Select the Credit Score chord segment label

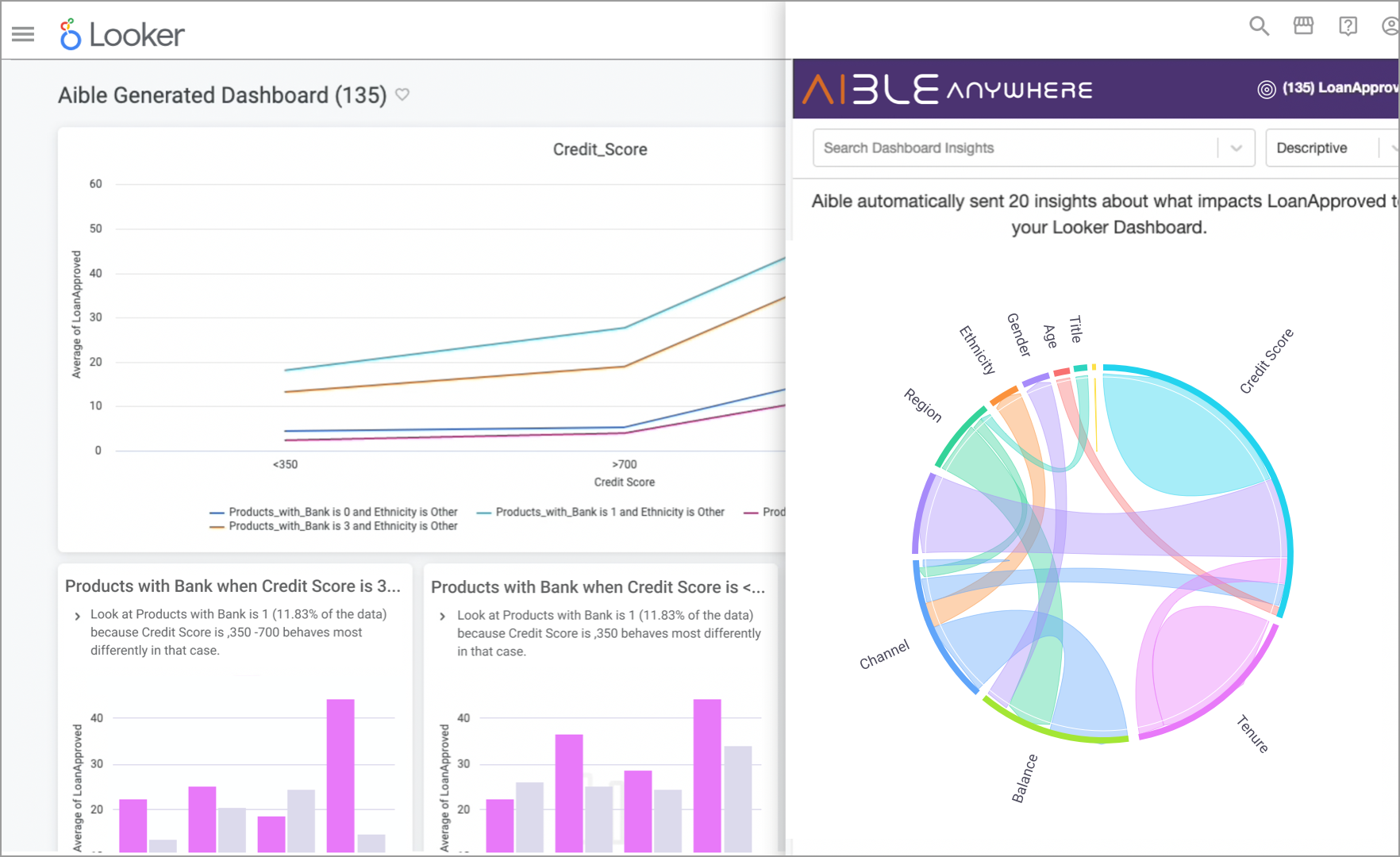(1267, 360)
